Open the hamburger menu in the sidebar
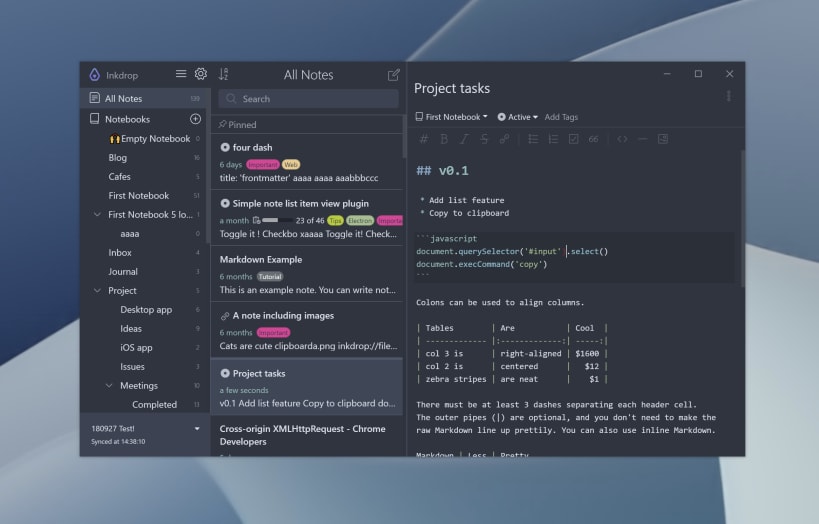The width and height of the screenshot is (819, 524). [181, 74]
